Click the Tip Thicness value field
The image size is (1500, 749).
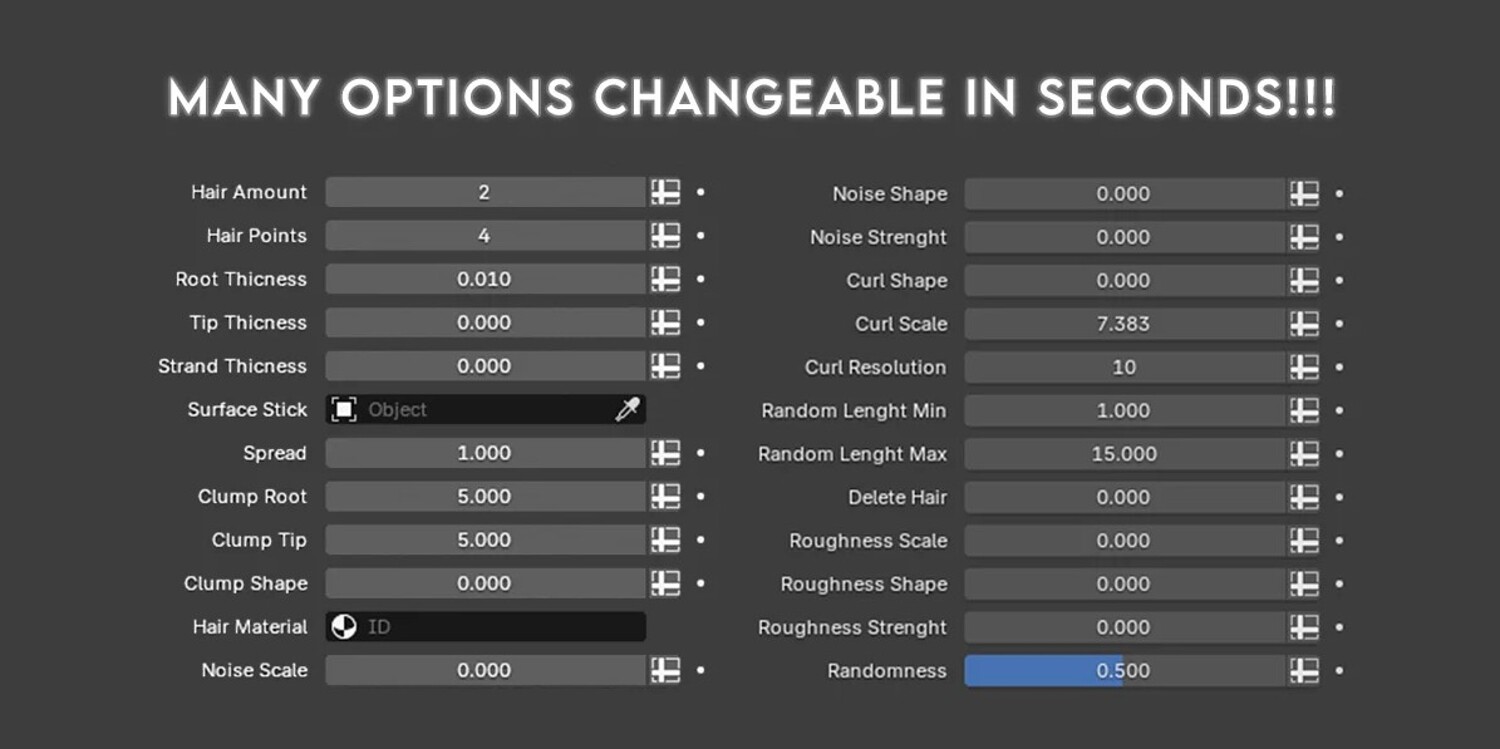tap(485, 322)
